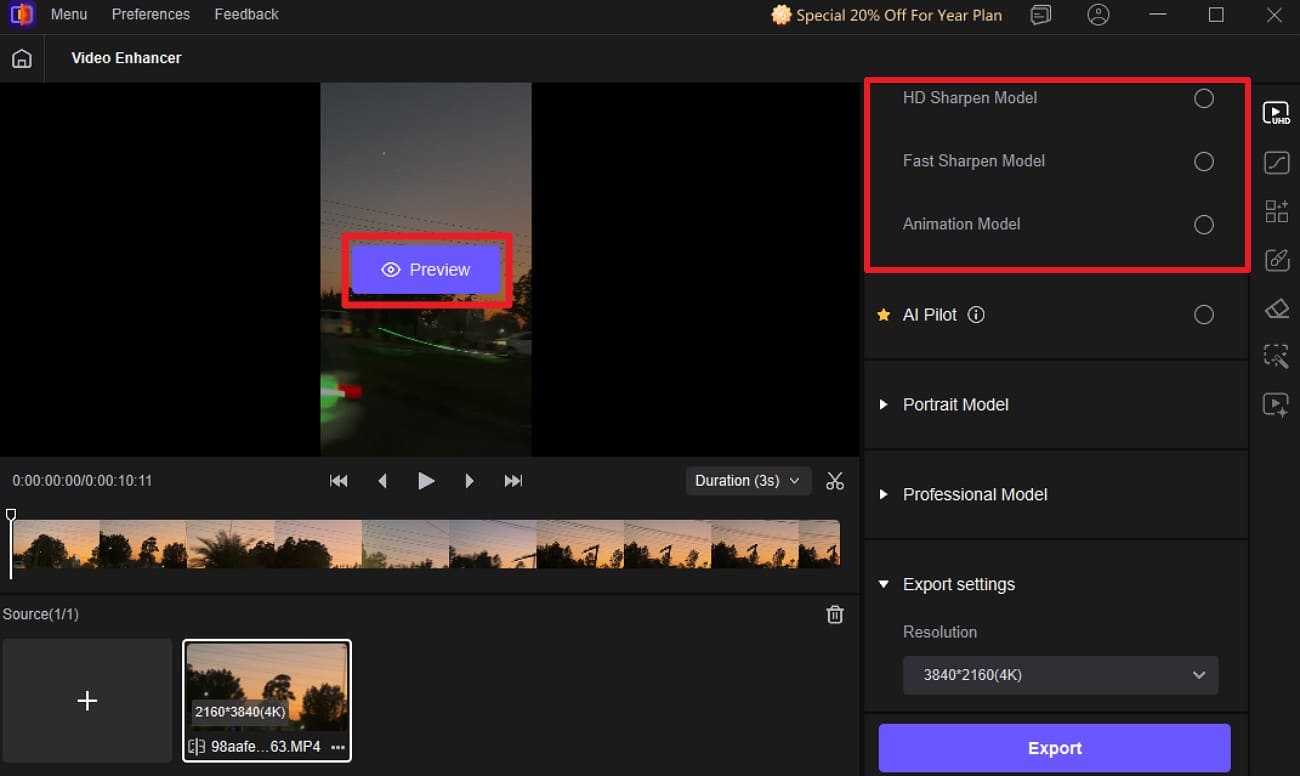Open the frame interpolation tool icon
The width and height of the screenshot is (1300, 776).
click(1276, 211)
